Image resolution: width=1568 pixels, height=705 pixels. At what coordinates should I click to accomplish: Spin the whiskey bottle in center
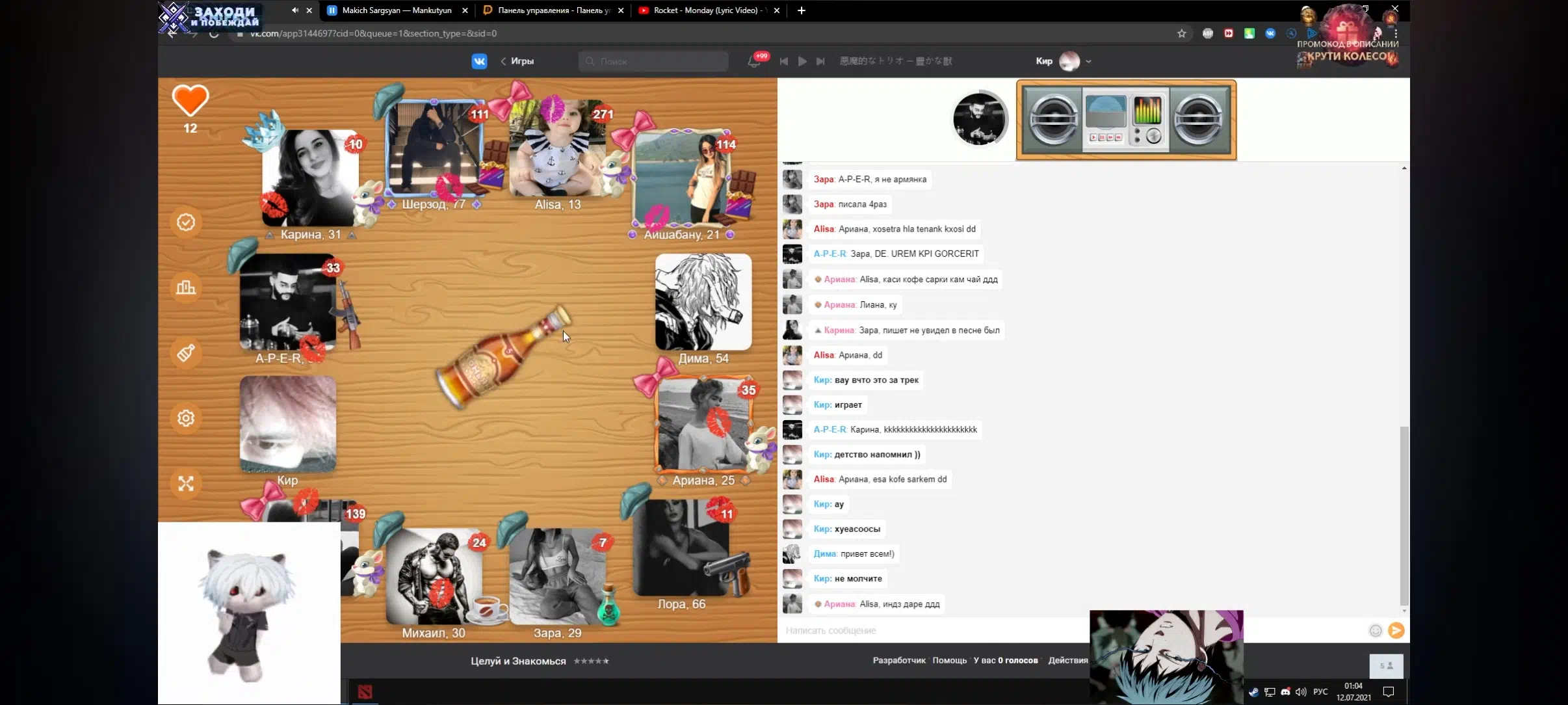(503, 358)
